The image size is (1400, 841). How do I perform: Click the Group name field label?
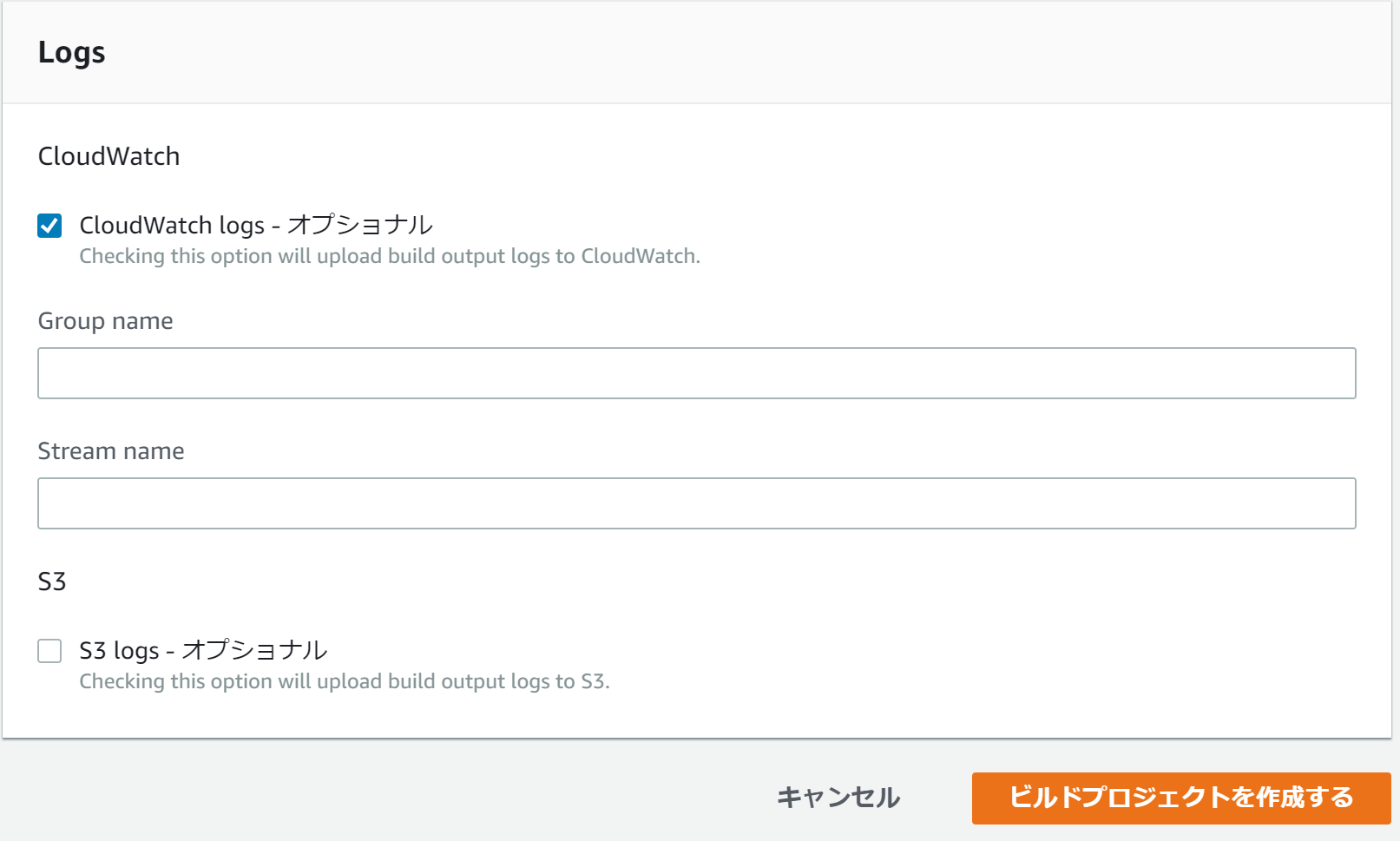tap(105, 321)
